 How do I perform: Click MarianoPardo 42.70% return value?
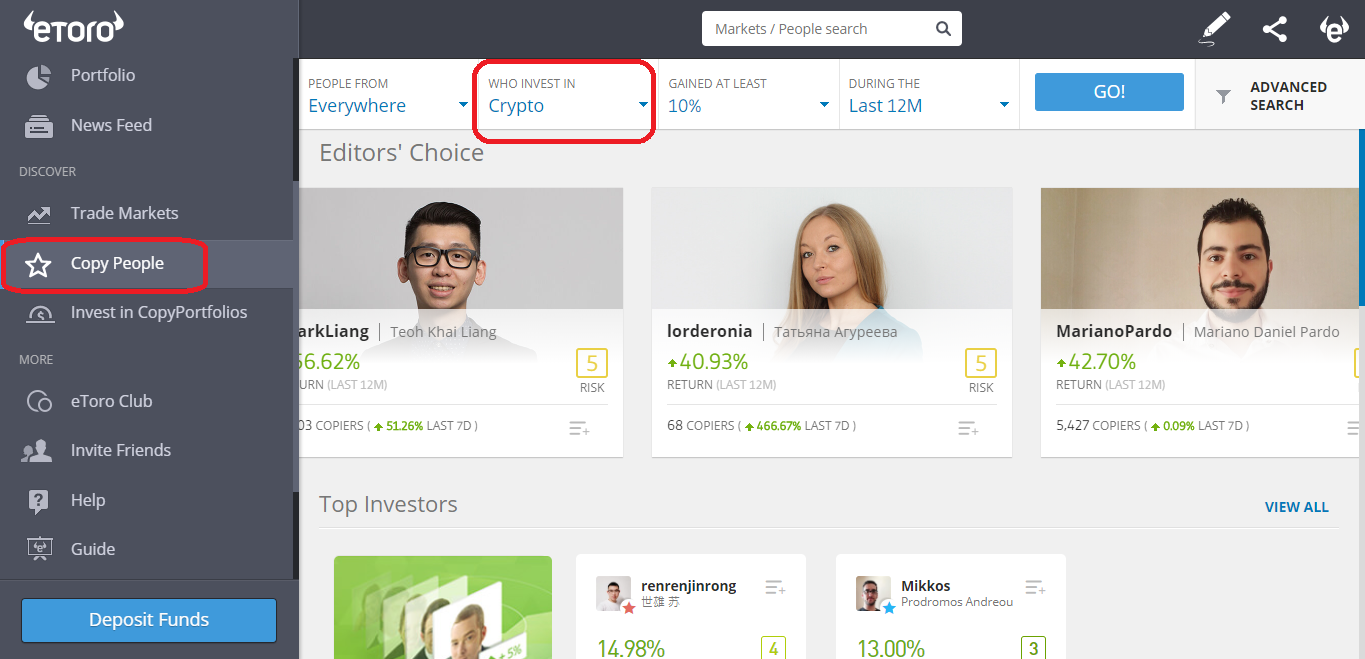coord(1097,362)
